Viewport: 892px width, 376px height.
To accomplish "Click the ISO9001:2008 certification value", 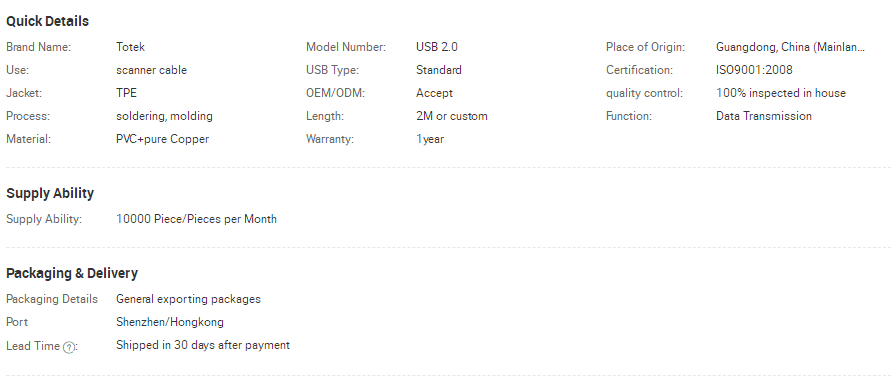I will point(754,70).
